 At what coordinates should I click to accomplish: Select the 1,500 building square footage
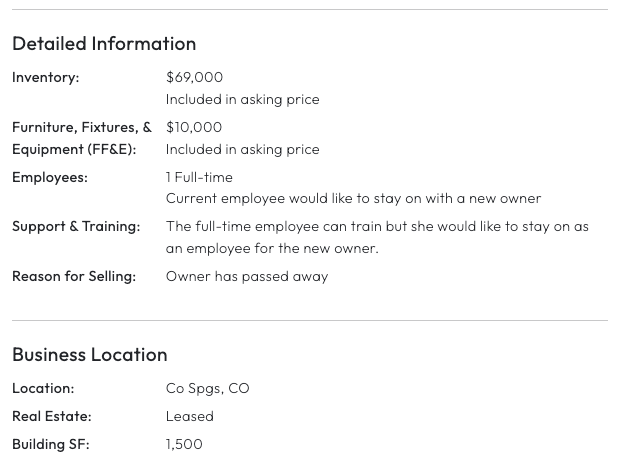184,444
